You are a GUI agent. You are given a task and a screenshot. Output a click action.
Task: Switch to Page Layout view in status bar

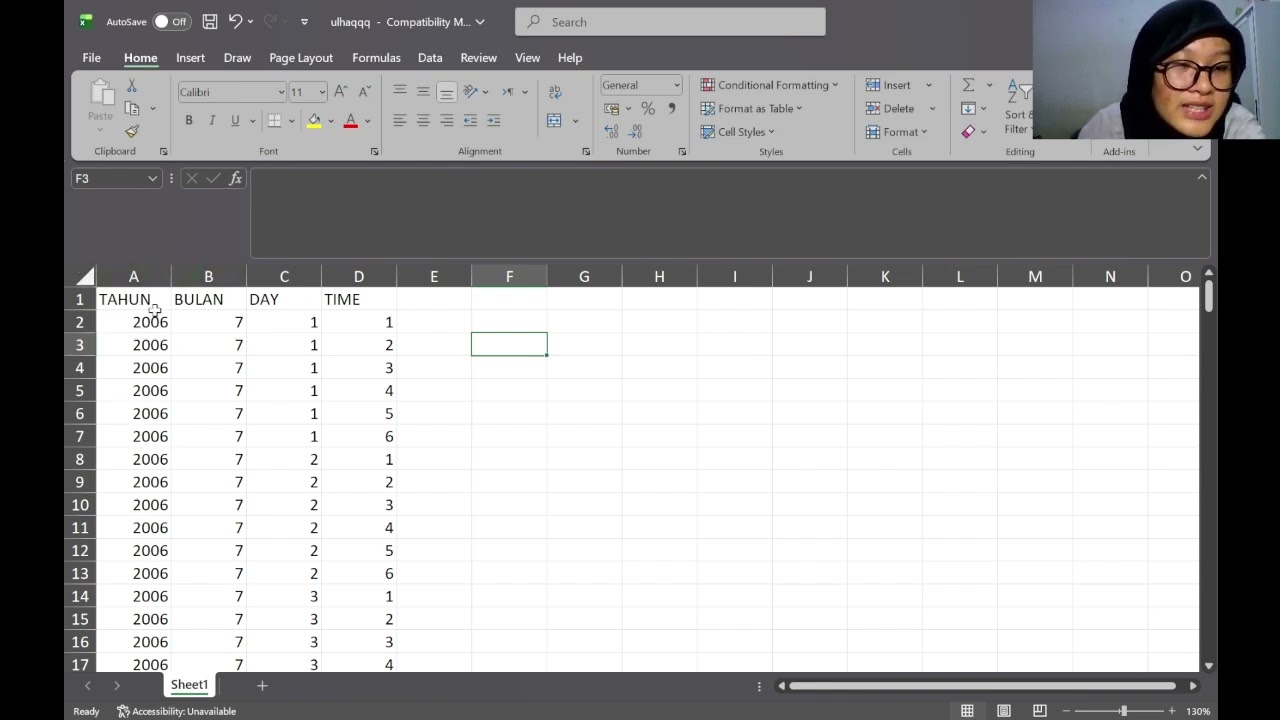point(1003,711)
